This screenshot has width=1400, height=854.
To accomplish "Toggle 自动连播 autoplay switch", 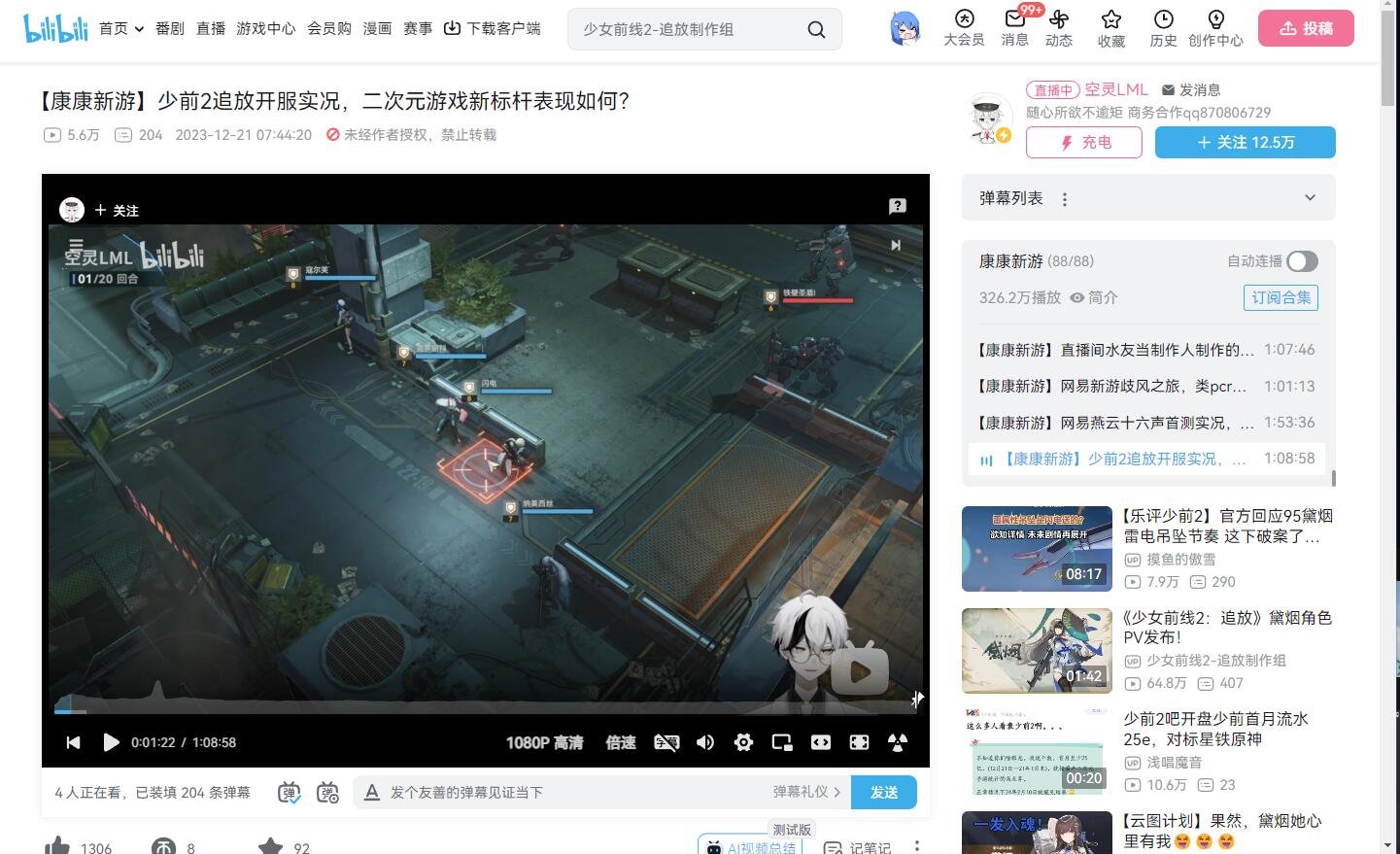I will click(1301, 260).
